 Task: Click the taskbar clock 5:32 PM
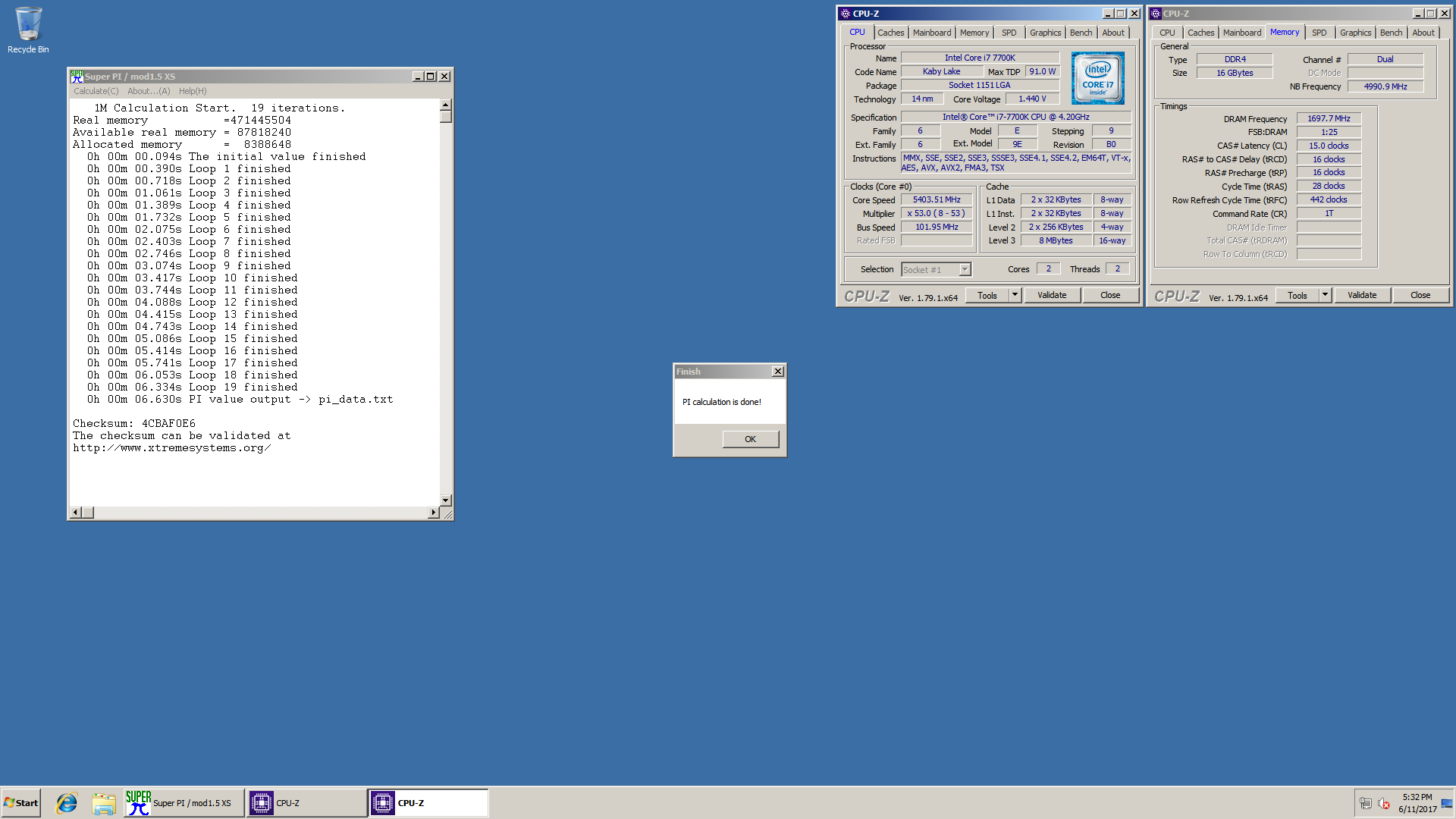point(1417,798)
